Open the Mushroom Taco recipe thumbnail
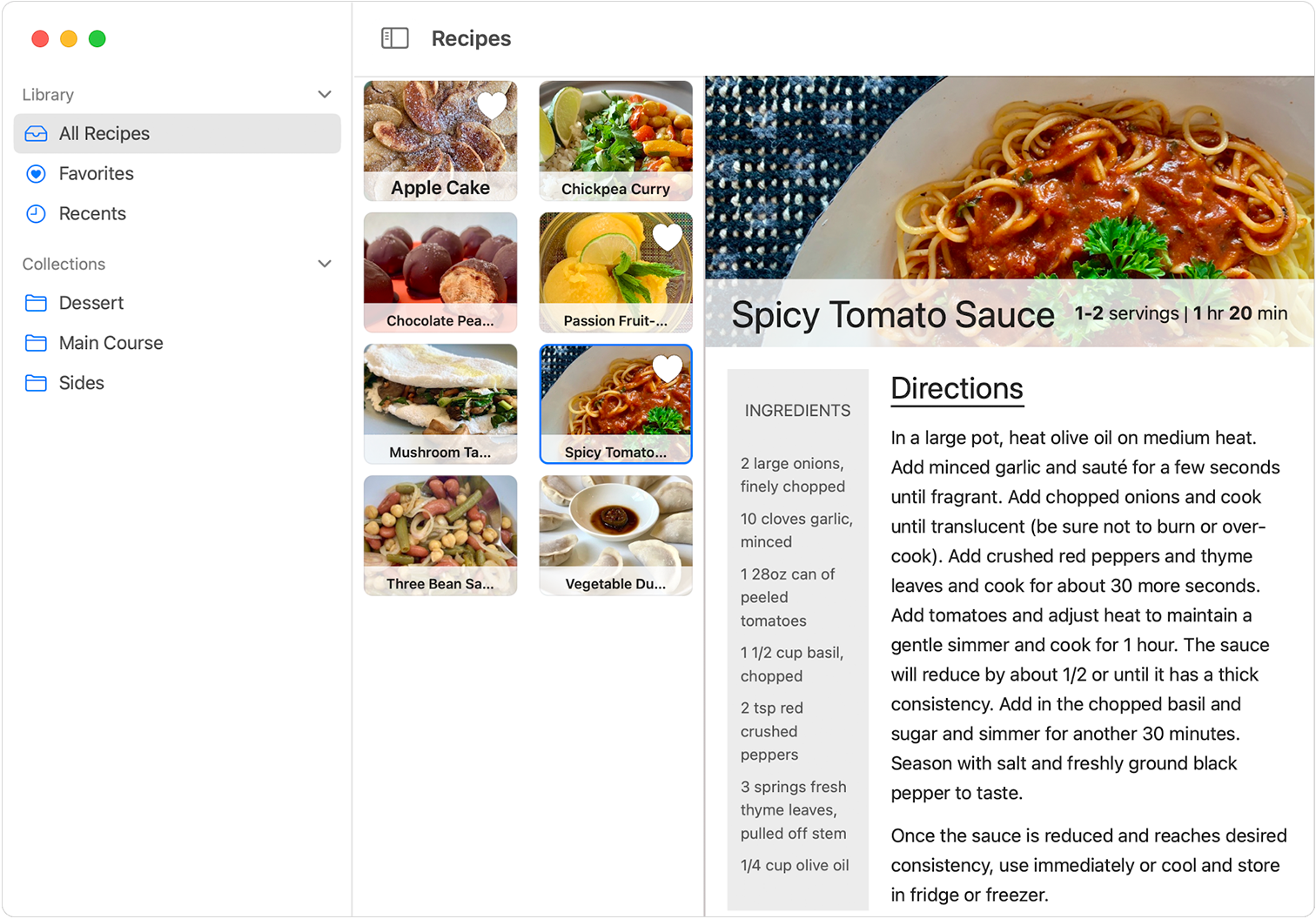Viewport: 1316px width, 919px height. tap(440, 403)
